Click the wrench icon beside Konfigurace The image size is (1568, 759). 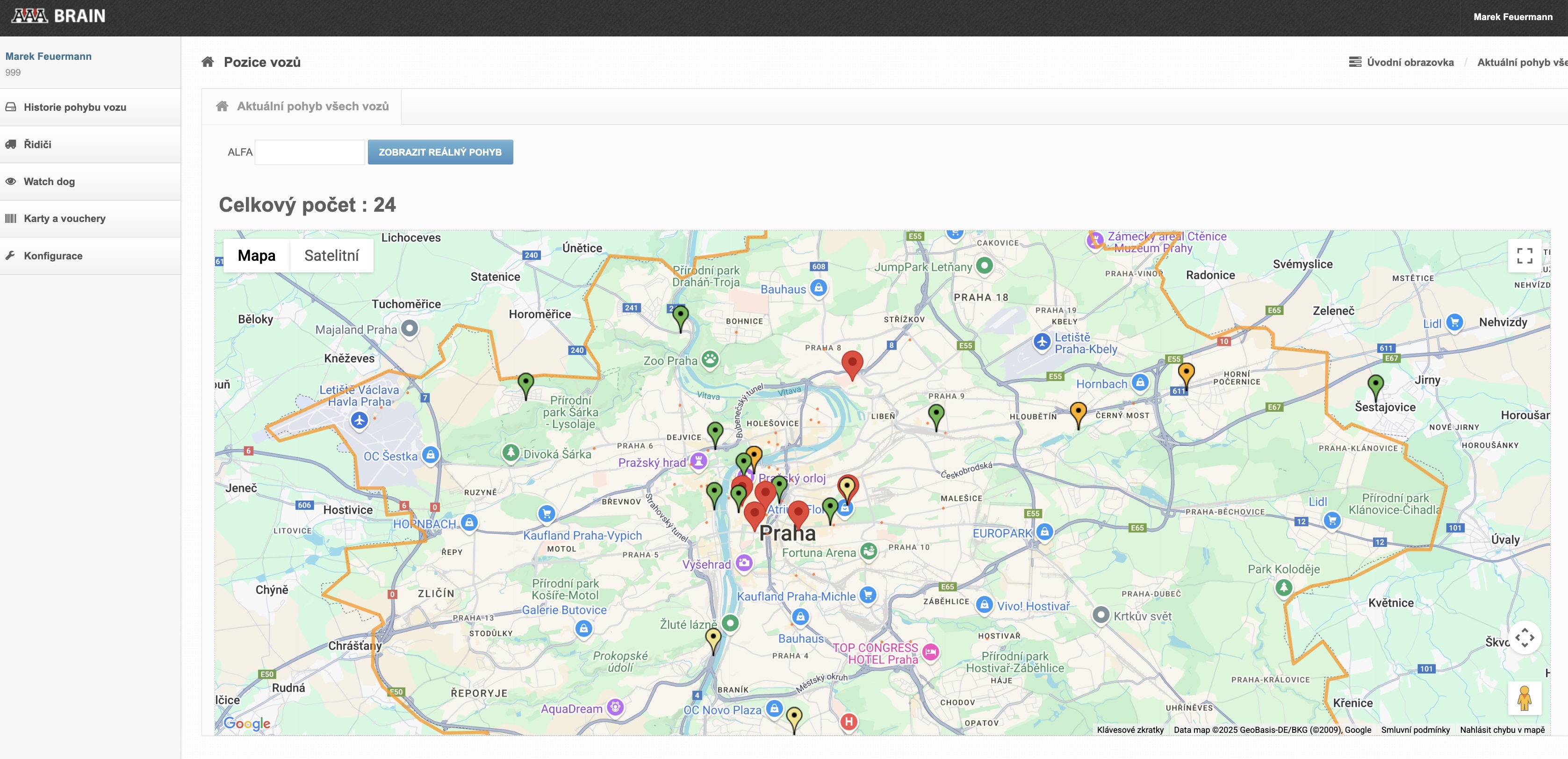10,256
